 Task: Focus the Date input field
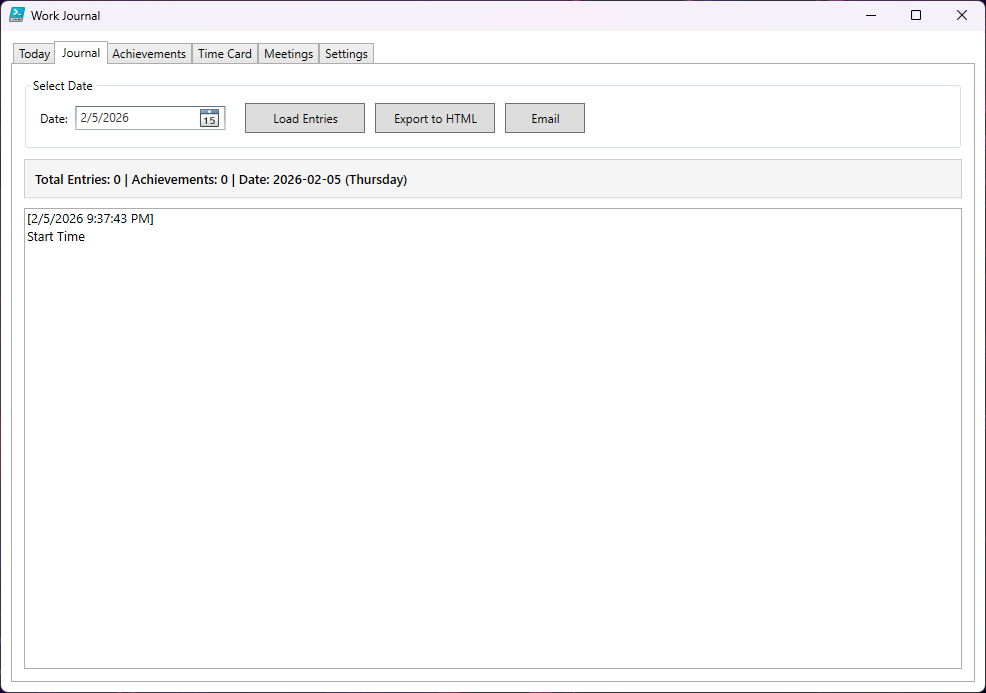point(136,118)
